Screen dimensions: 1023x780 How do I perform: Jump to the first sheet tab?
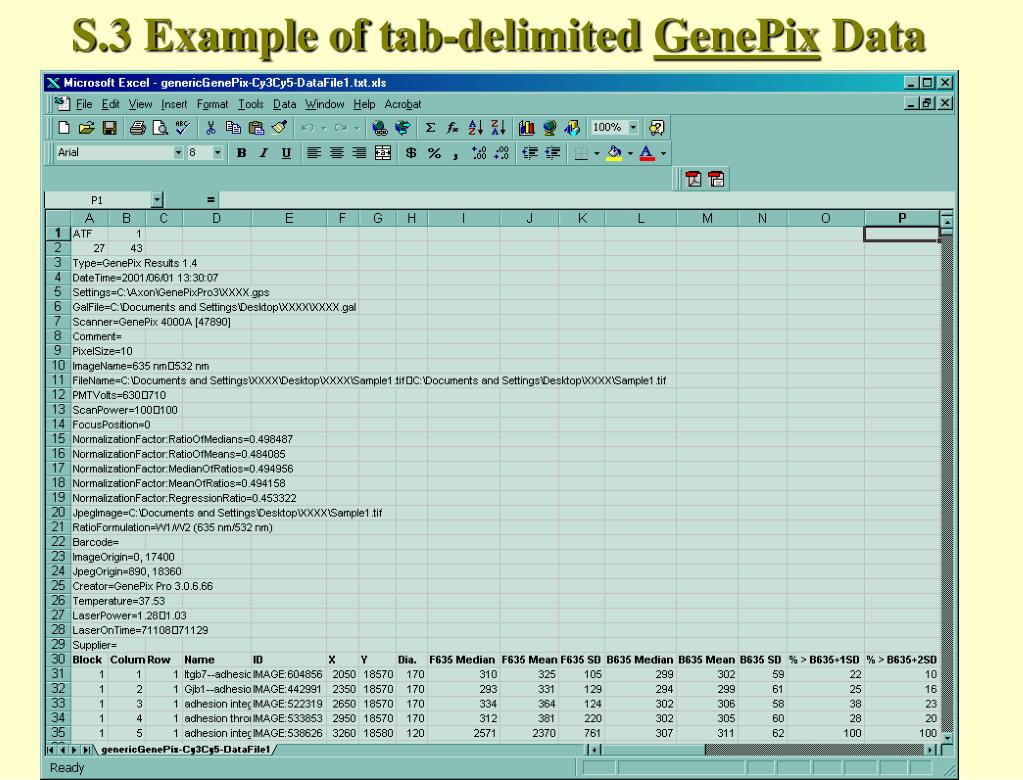pyautogui.click(x=50, y=750)
